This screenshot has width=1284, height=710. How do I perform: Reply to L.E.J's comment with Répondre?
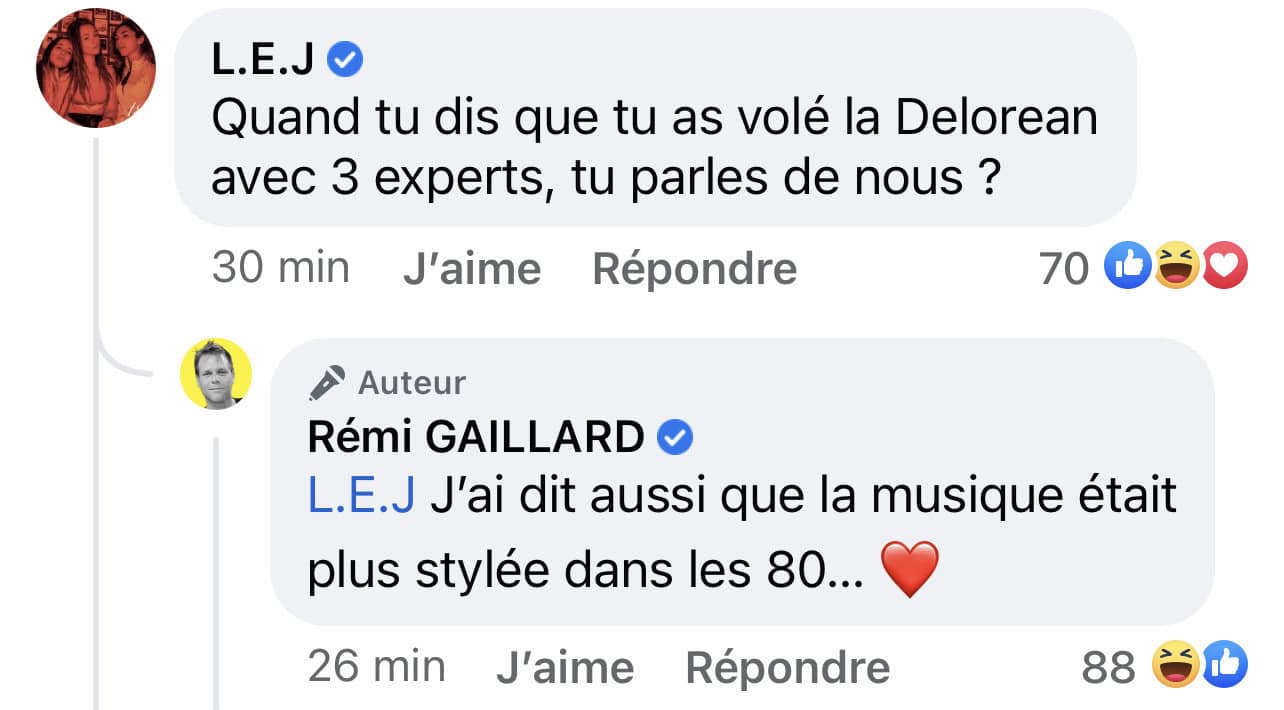695,269
